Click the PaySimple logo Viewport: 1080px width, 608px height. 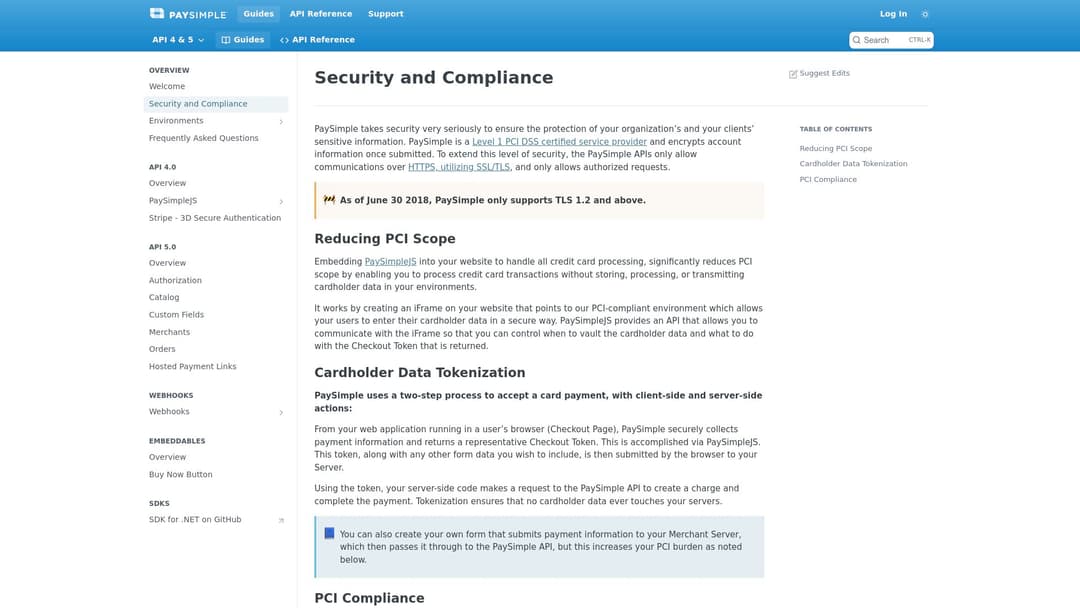[x=187, y=14]
